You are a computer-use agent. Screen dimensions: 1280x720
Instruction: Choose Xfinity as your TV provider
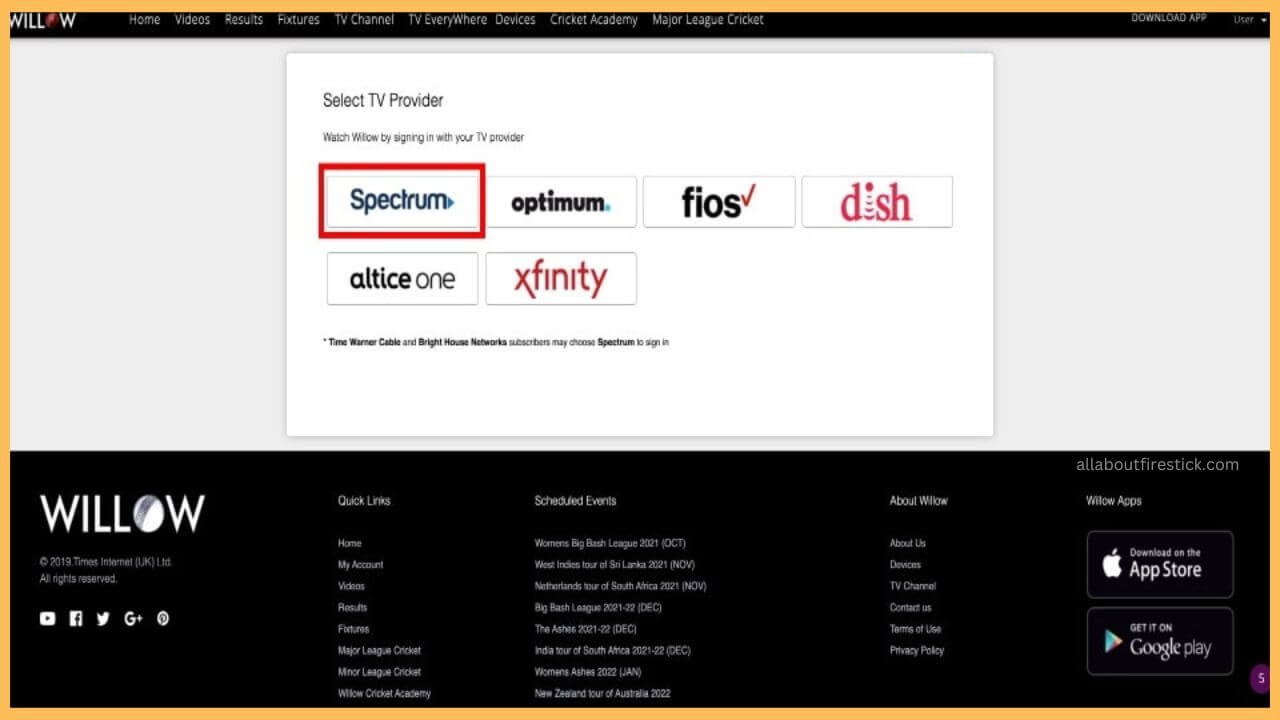(x=561, y=278)
